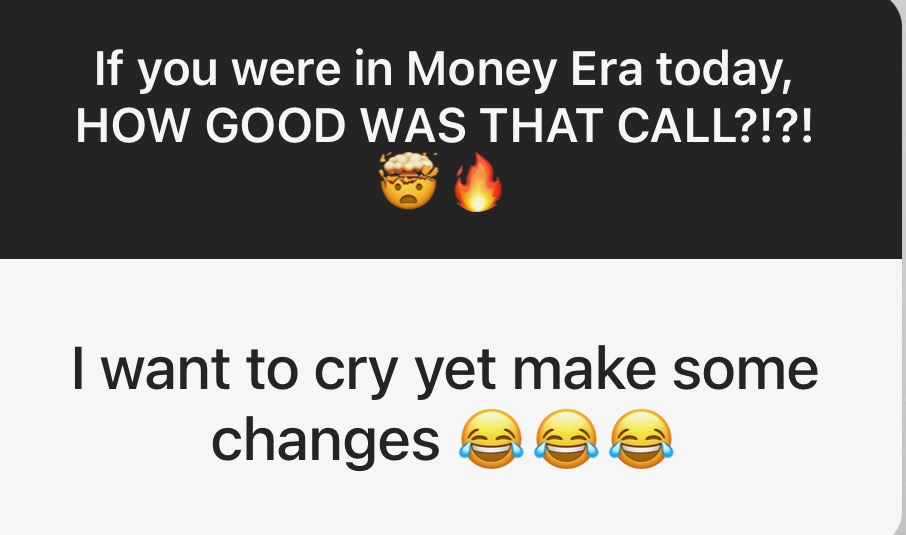Click the fire emoji in the header
Image resolution: width=906 pixels, height=535 pixels.
tap(477, 182)
